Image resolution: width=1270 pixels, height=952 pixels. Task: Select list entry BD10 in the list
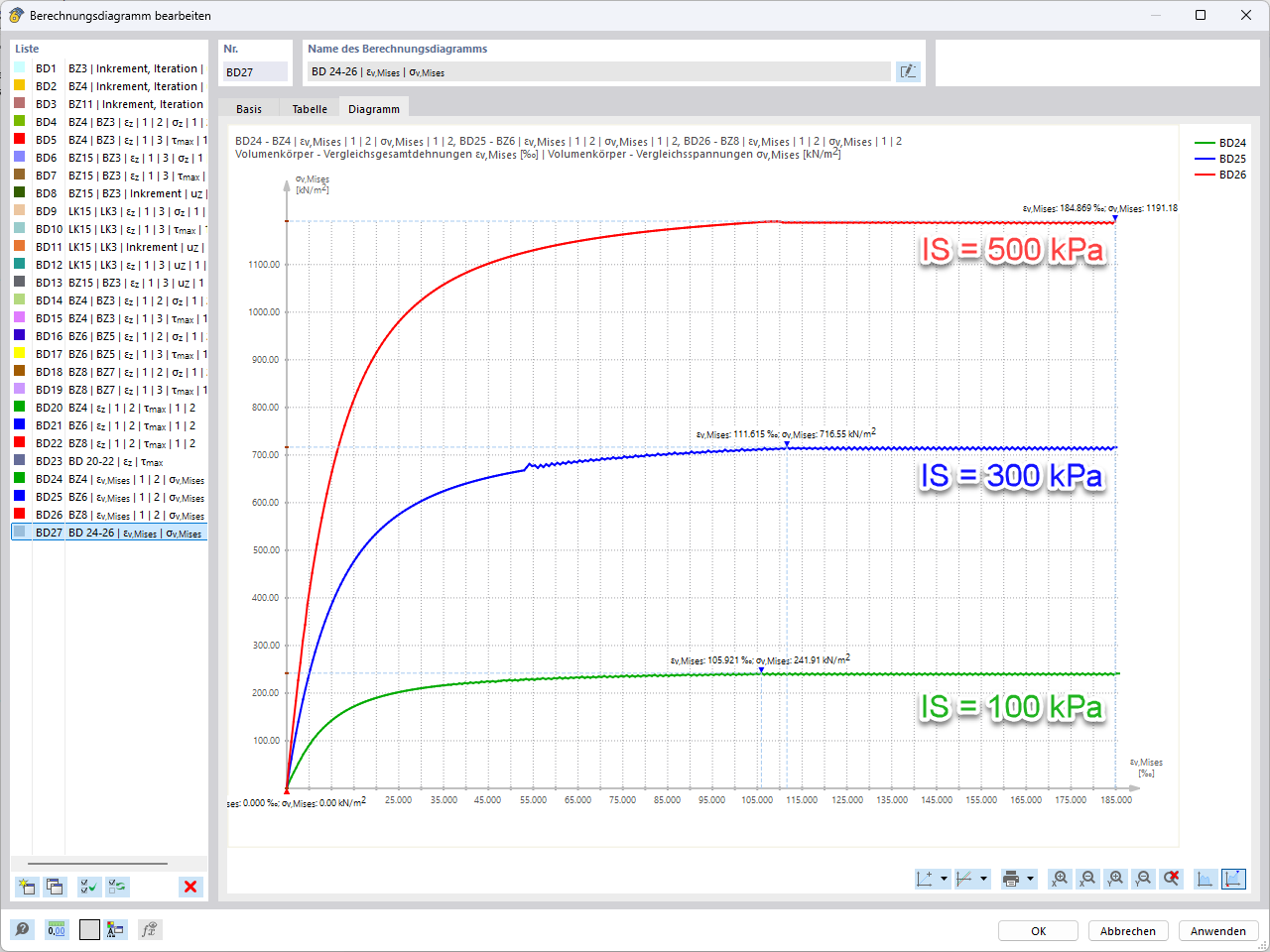click(x=109, y=229)
